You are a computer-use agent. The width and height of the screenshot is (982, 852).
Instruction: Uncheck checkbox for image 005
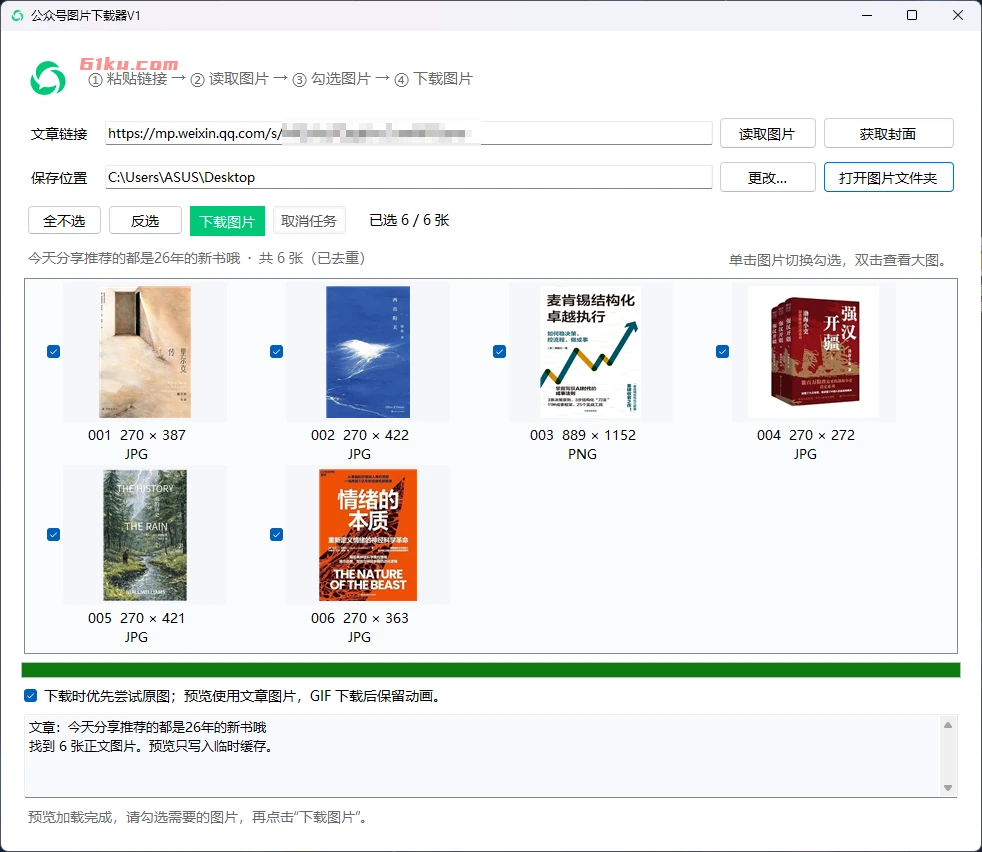pyautogui.click(x=53, y=534)
